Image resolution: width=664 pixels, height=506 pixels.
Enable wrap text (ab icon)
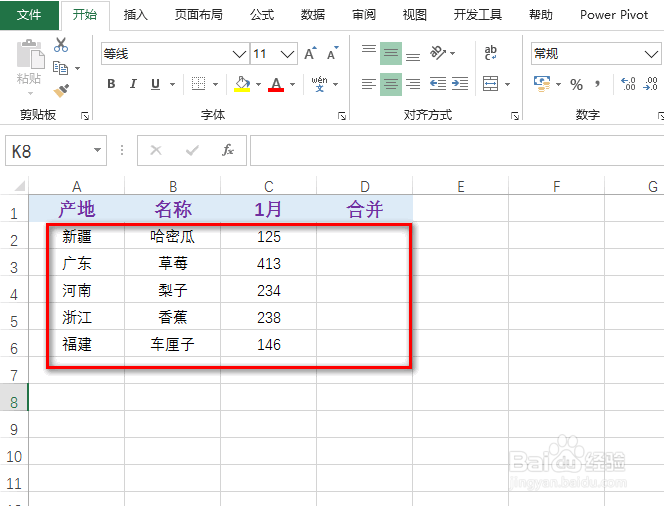(490, 53)
